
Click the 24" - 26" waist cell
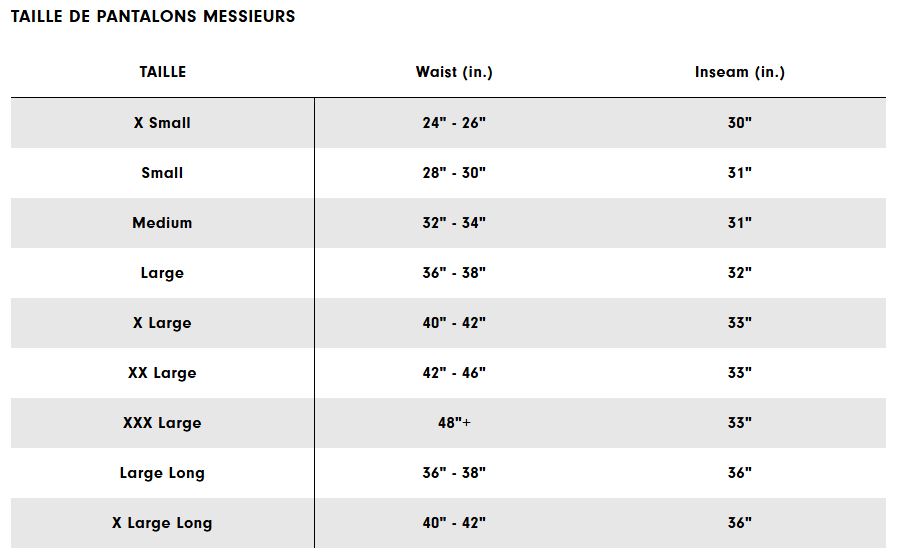coord(454,123)
